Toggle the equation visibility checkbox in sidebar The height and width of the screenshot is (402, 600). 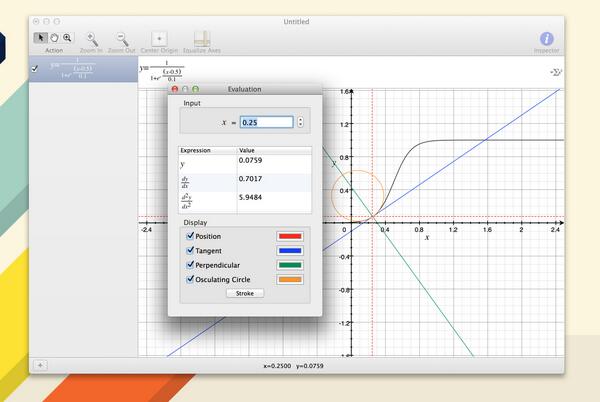tap(35, 69)
